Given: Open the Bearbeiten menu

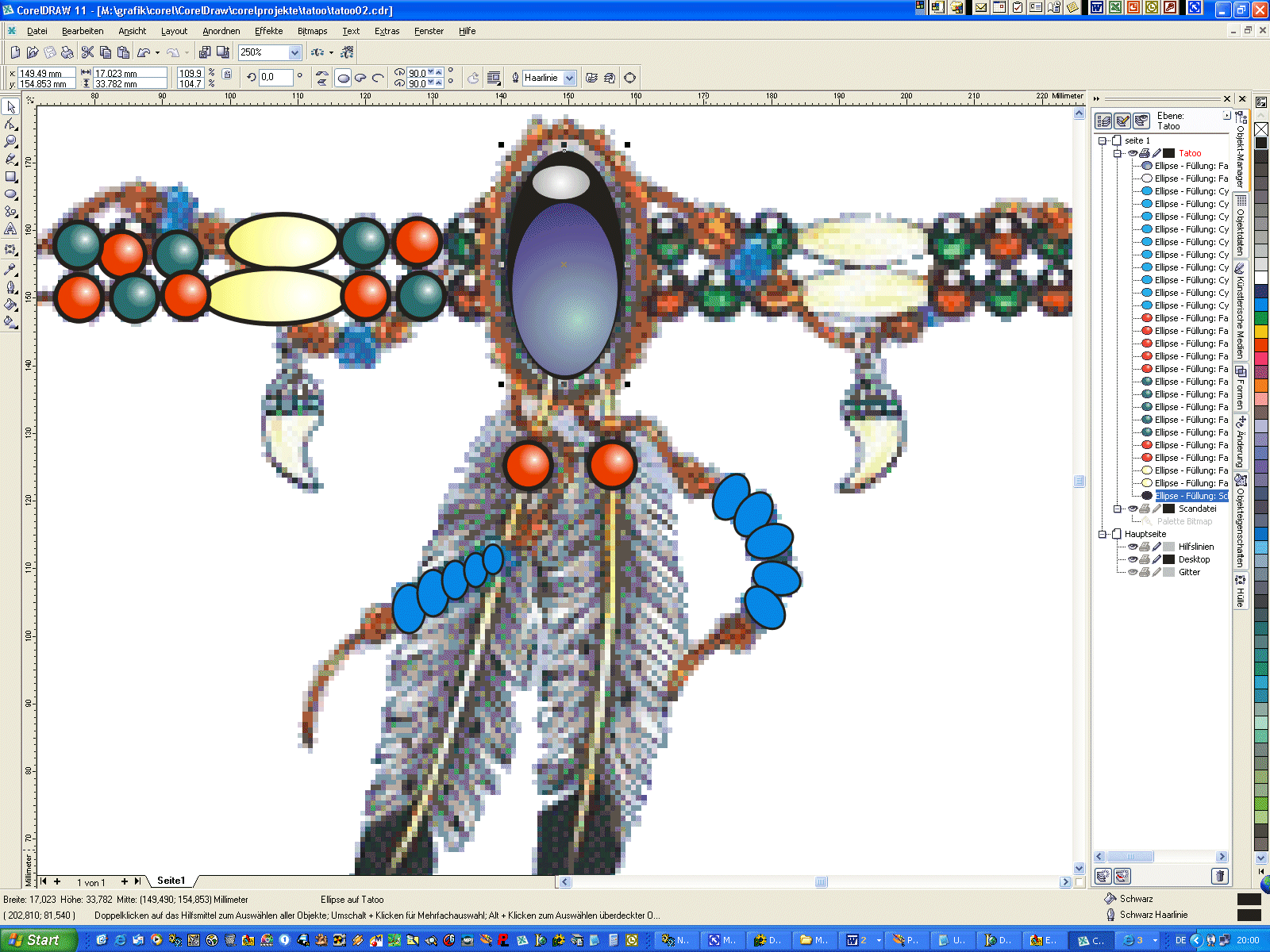Looking at the screenshot, I should click(83, 31).
